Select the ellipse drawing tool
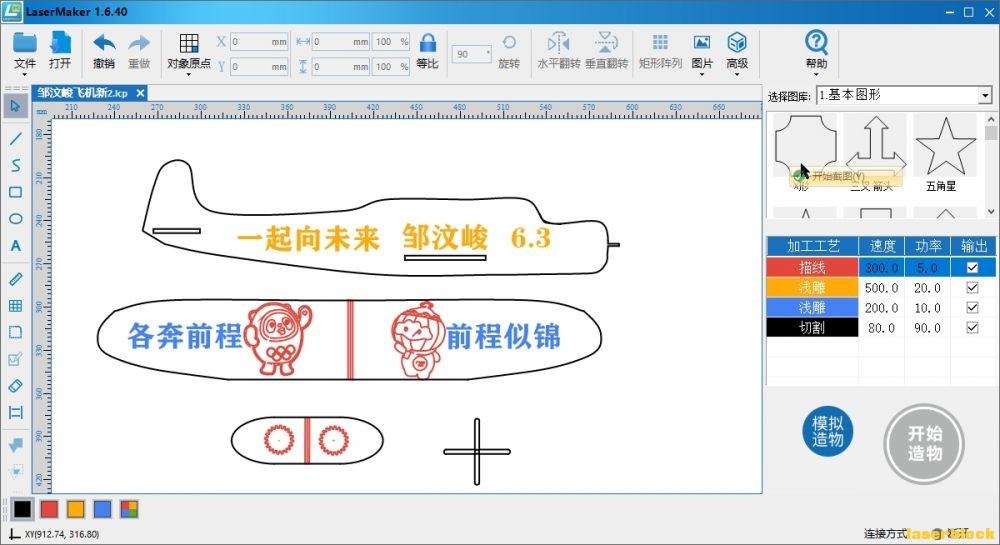The height and width of the screenshot is (545, 1000). pos(16,219)
